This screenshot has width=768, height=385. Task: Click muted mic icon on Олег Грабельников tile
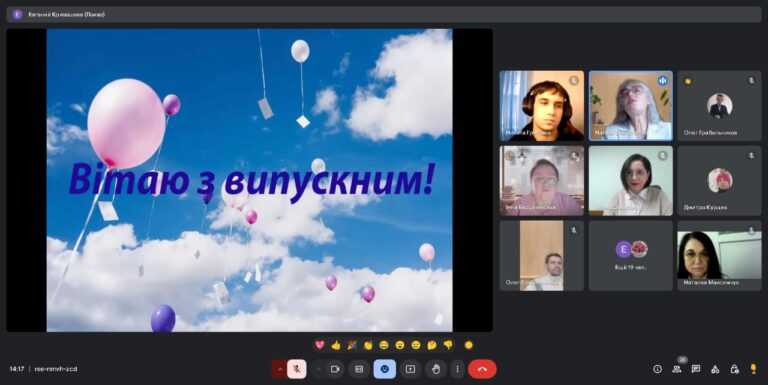coord(751,81)
